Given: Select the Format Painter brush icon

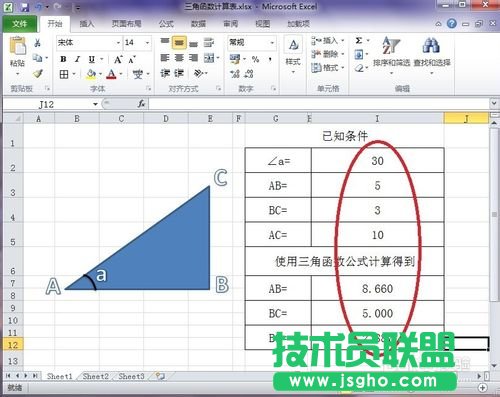Looking at the screenshot, I should coord(38,73).
